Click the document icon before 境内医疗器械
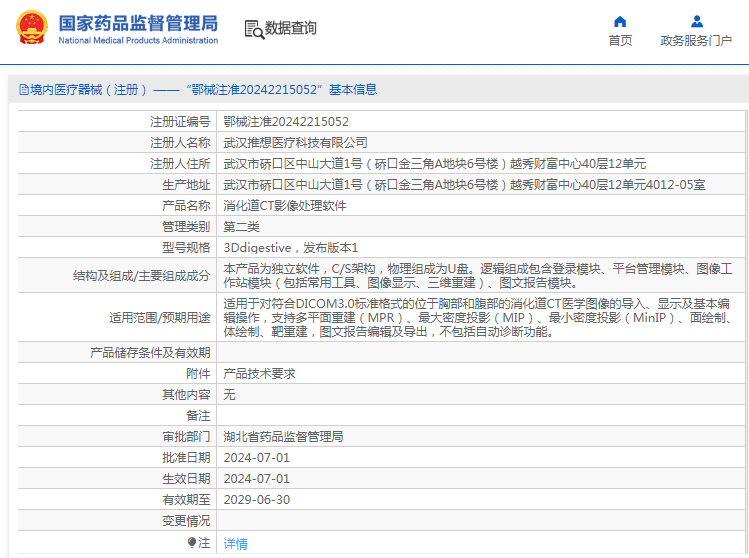The image size is (749, 558). [23, 89]
